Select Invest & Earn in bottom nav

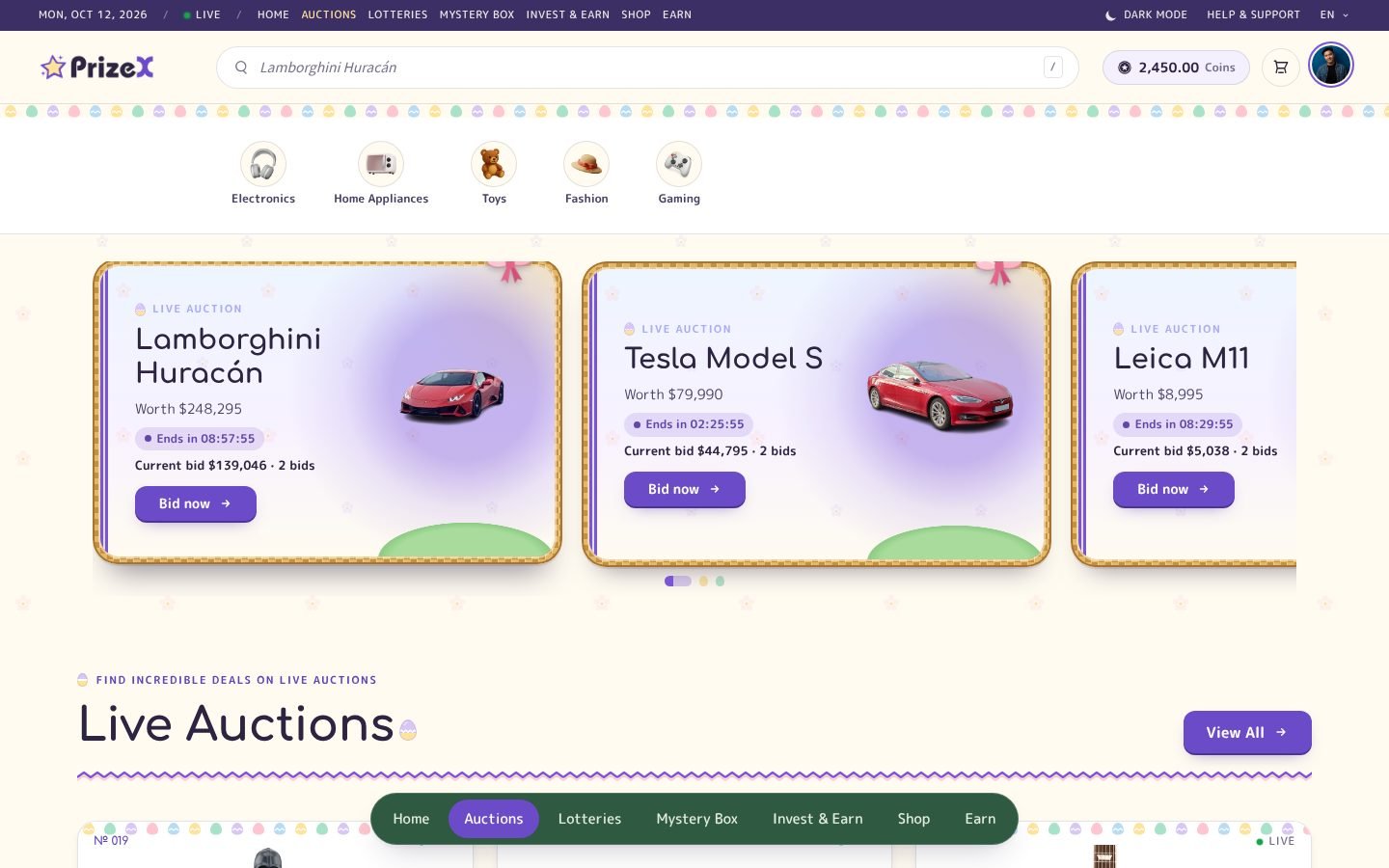[818, 819]
